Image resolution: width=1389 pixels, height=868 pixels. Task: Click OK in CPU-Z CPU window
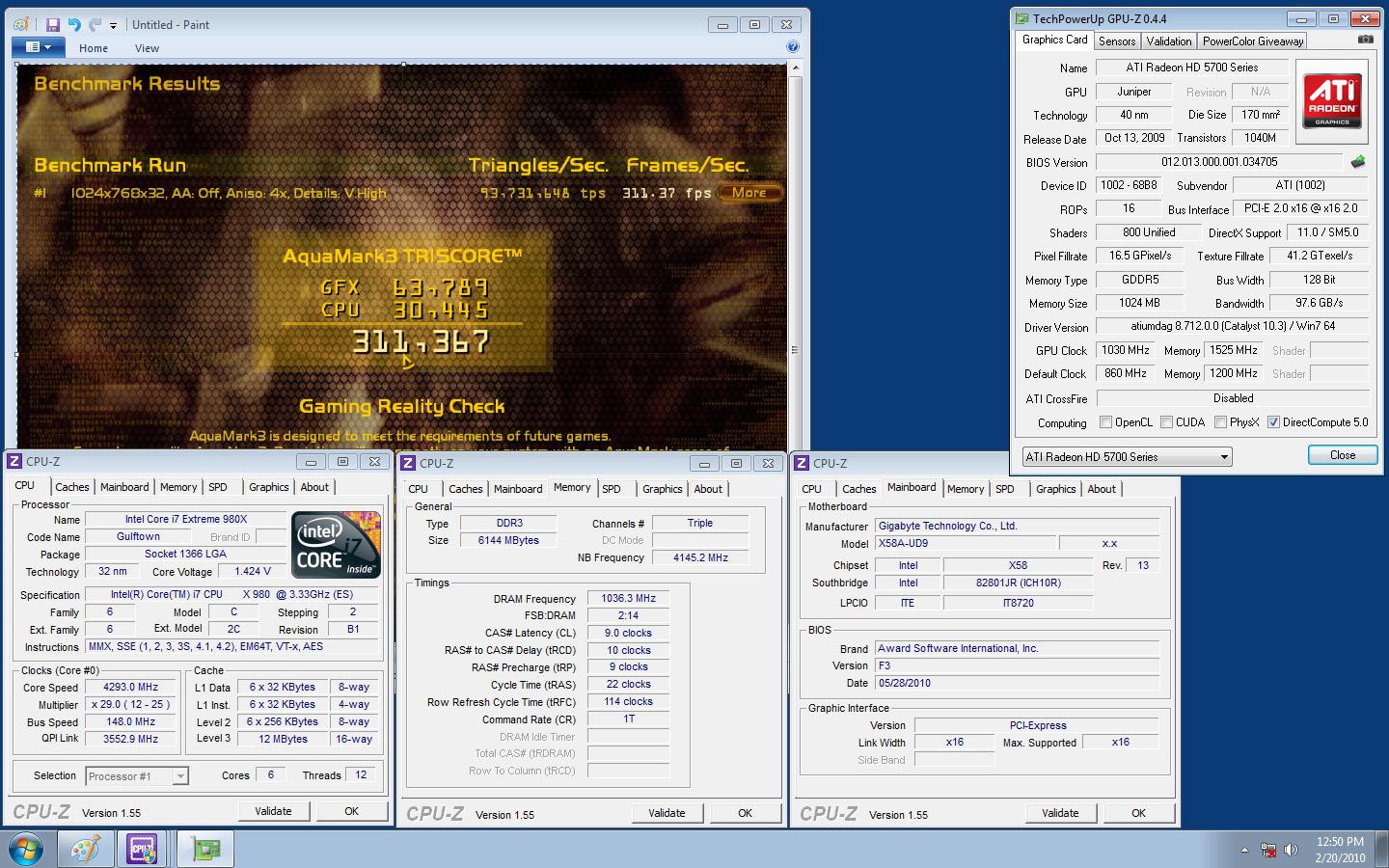point(351,811)
